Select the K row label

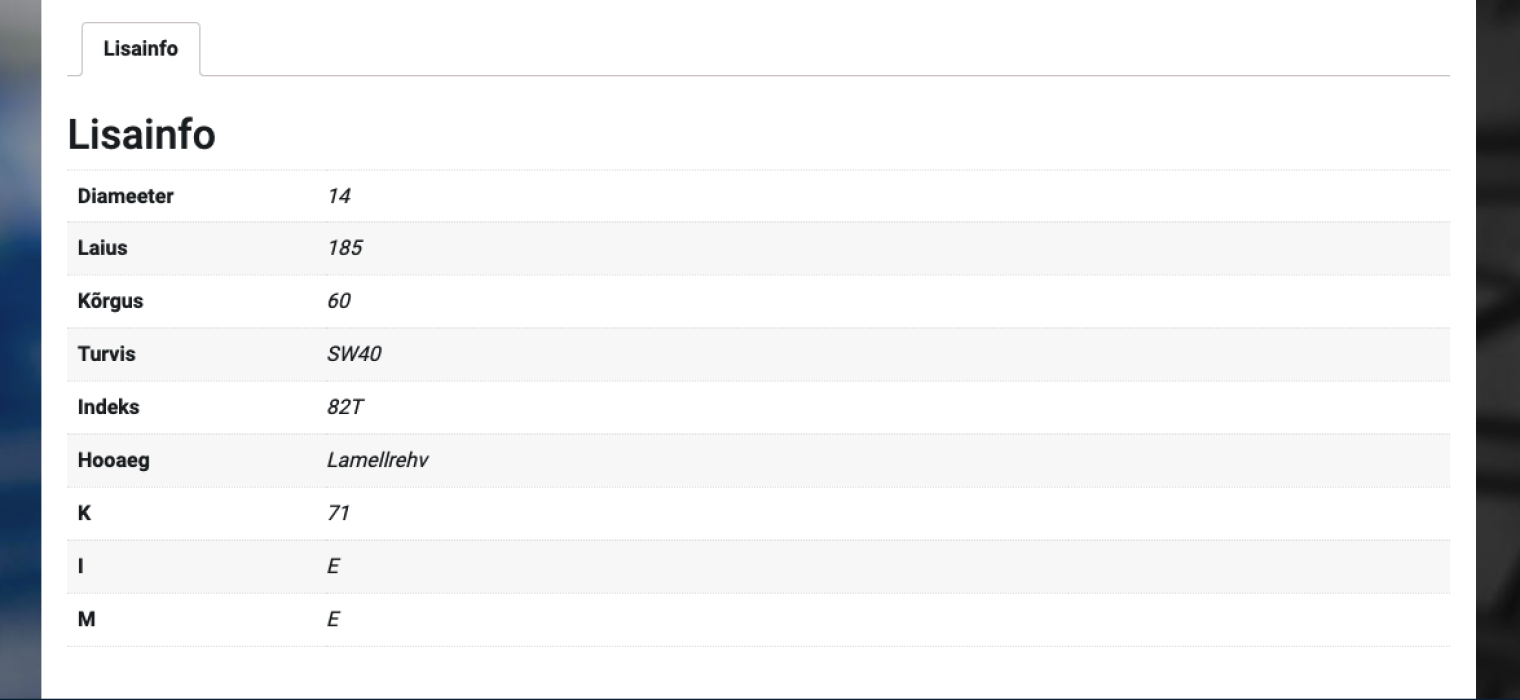click(84, 513)
